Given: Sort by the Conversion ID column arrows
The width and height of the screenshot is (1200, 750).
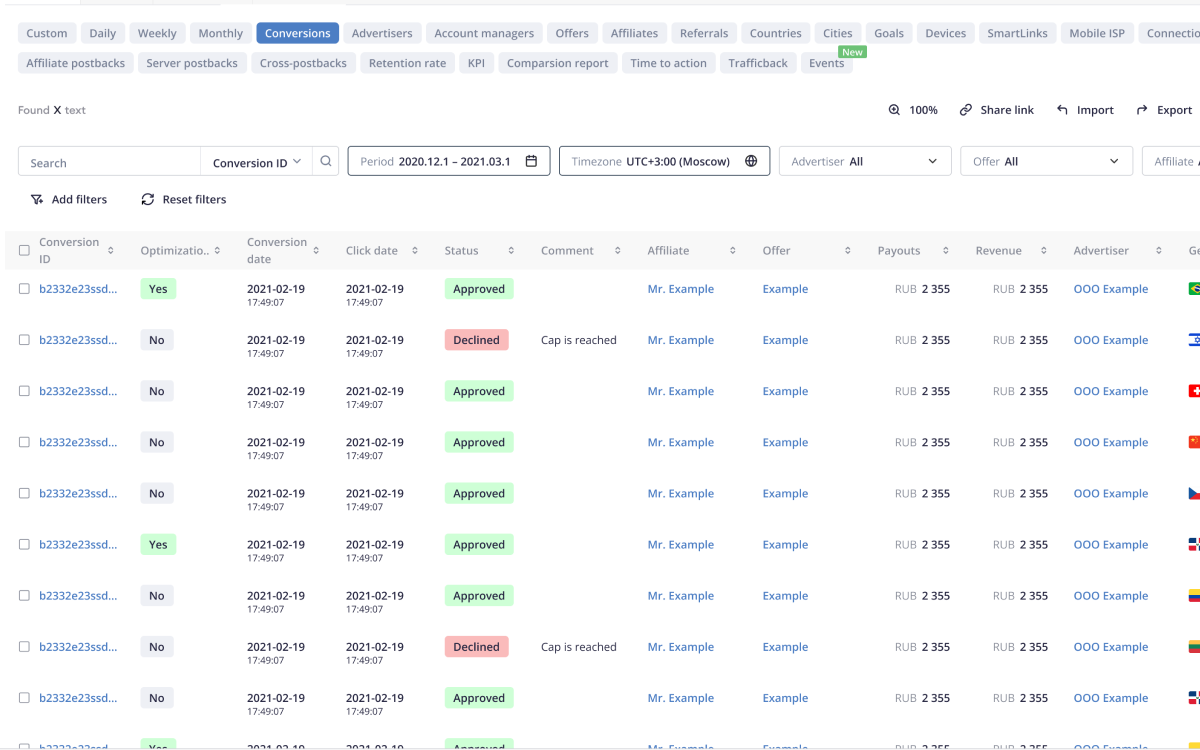Looking at the screenshot, I should (111, 251).
